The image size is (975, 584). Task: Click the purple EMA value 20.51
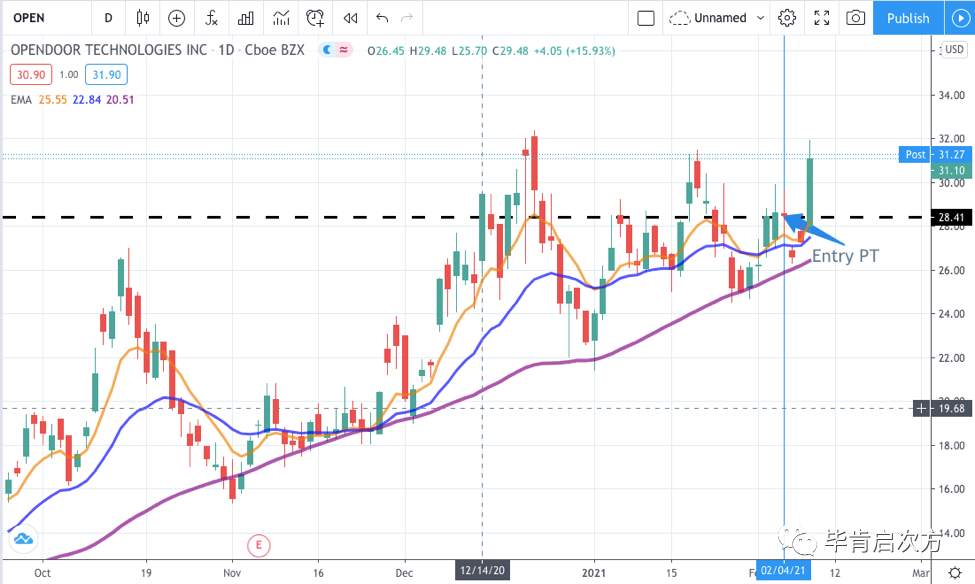[120, 100]
